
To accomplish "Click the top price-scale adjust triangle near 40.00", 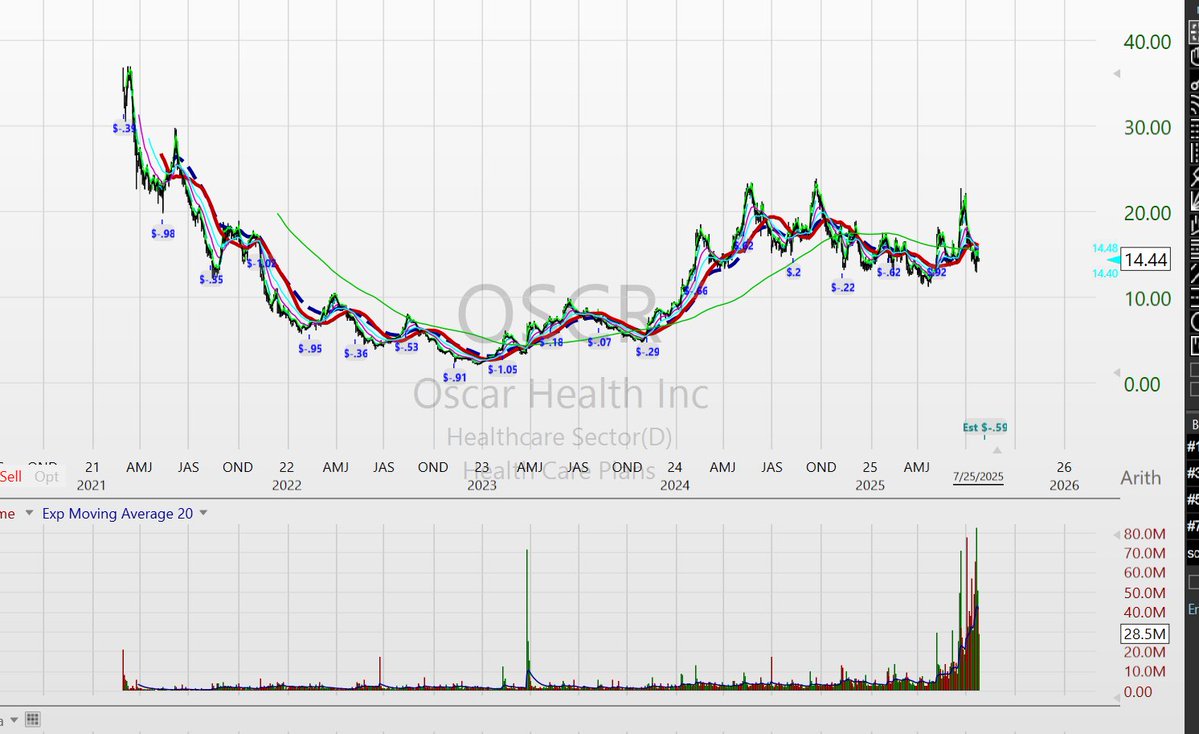I will 1116,73.
